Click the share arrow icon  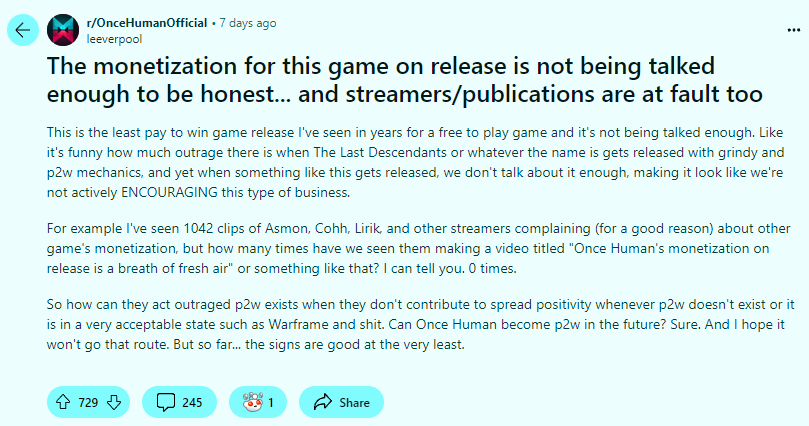click(322, 403)
